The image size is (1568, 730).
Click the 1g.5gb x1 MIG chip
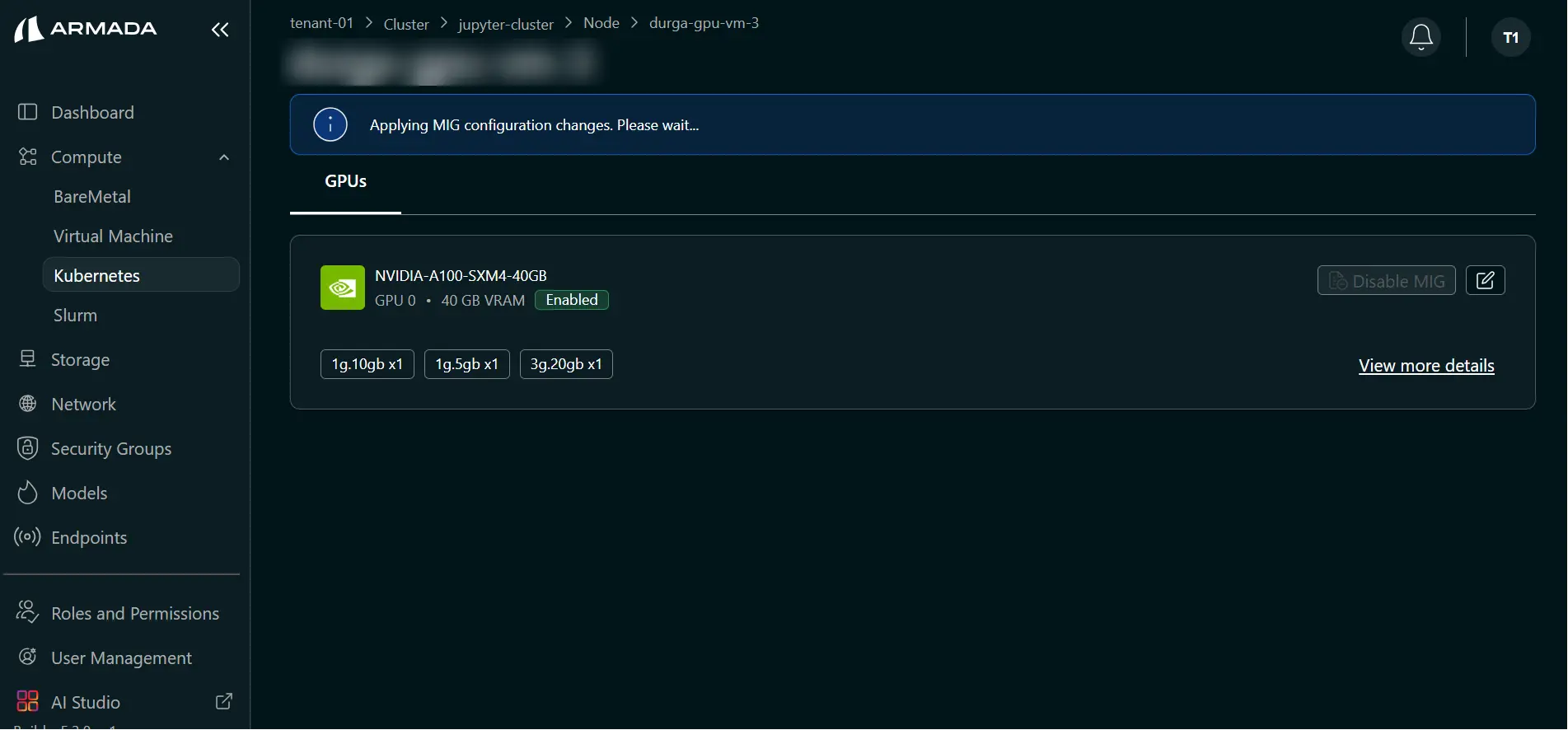[x=466, y=363]
